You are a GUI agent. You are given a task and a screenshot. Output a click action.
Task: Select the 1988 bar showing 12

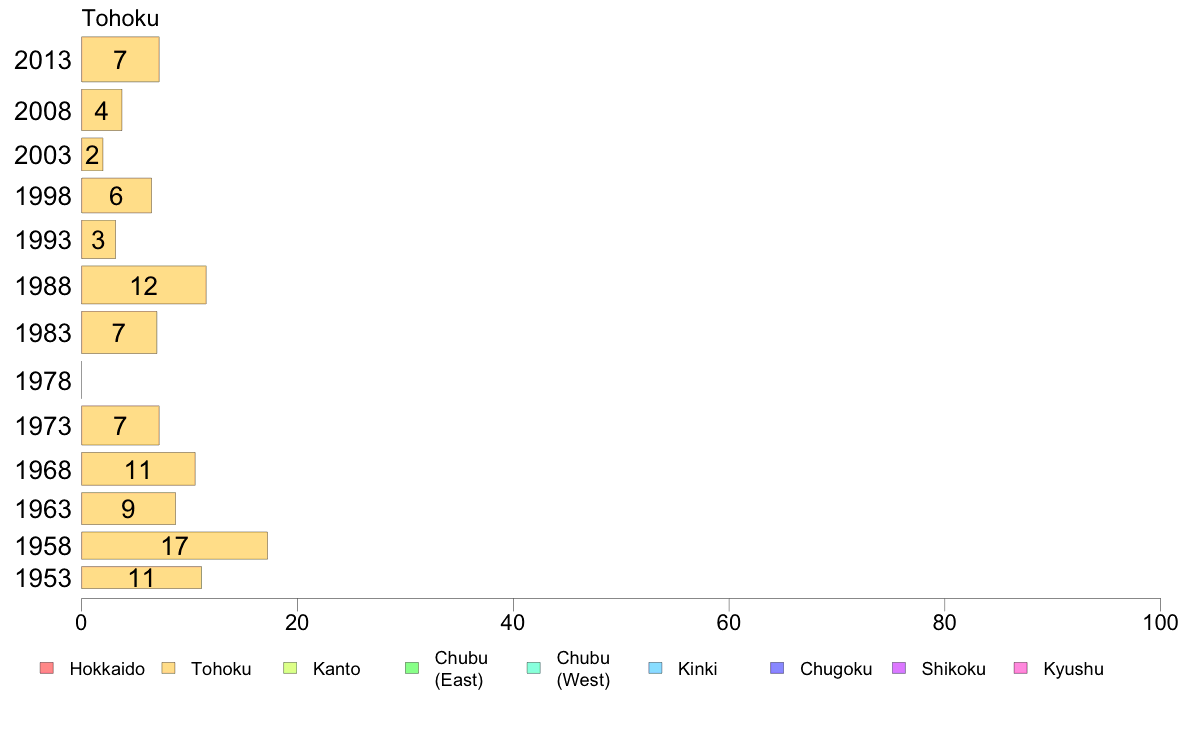click(x=144, y=285)
